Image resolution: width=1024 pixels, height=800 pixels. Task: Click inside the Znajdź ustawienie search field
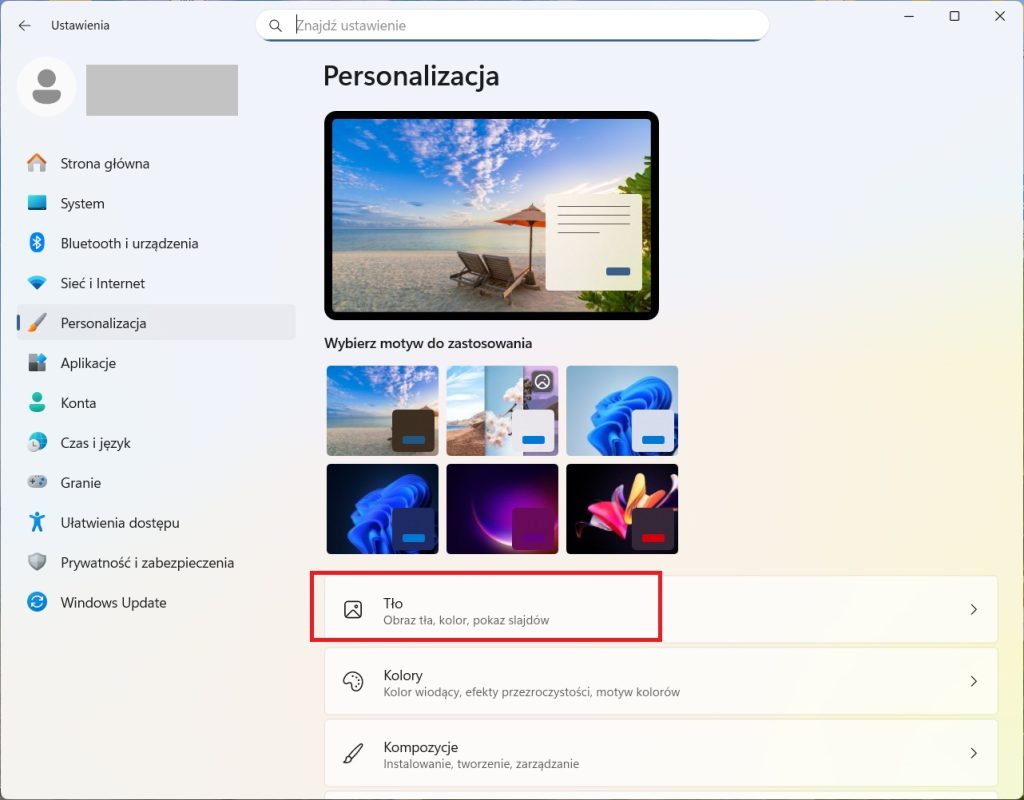520,25
